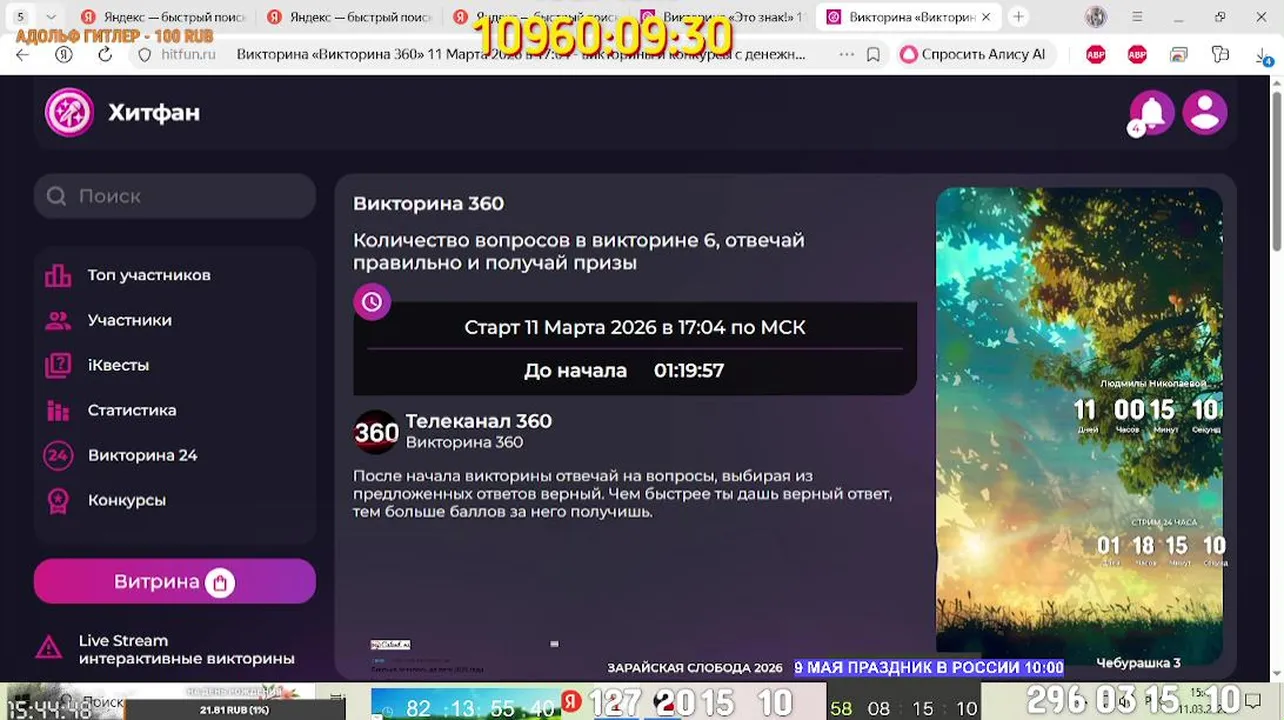Switch to the first Яндекс tab
Image resolution: width=1284 pixels, height=720 pixels.
tap(163, 17)
